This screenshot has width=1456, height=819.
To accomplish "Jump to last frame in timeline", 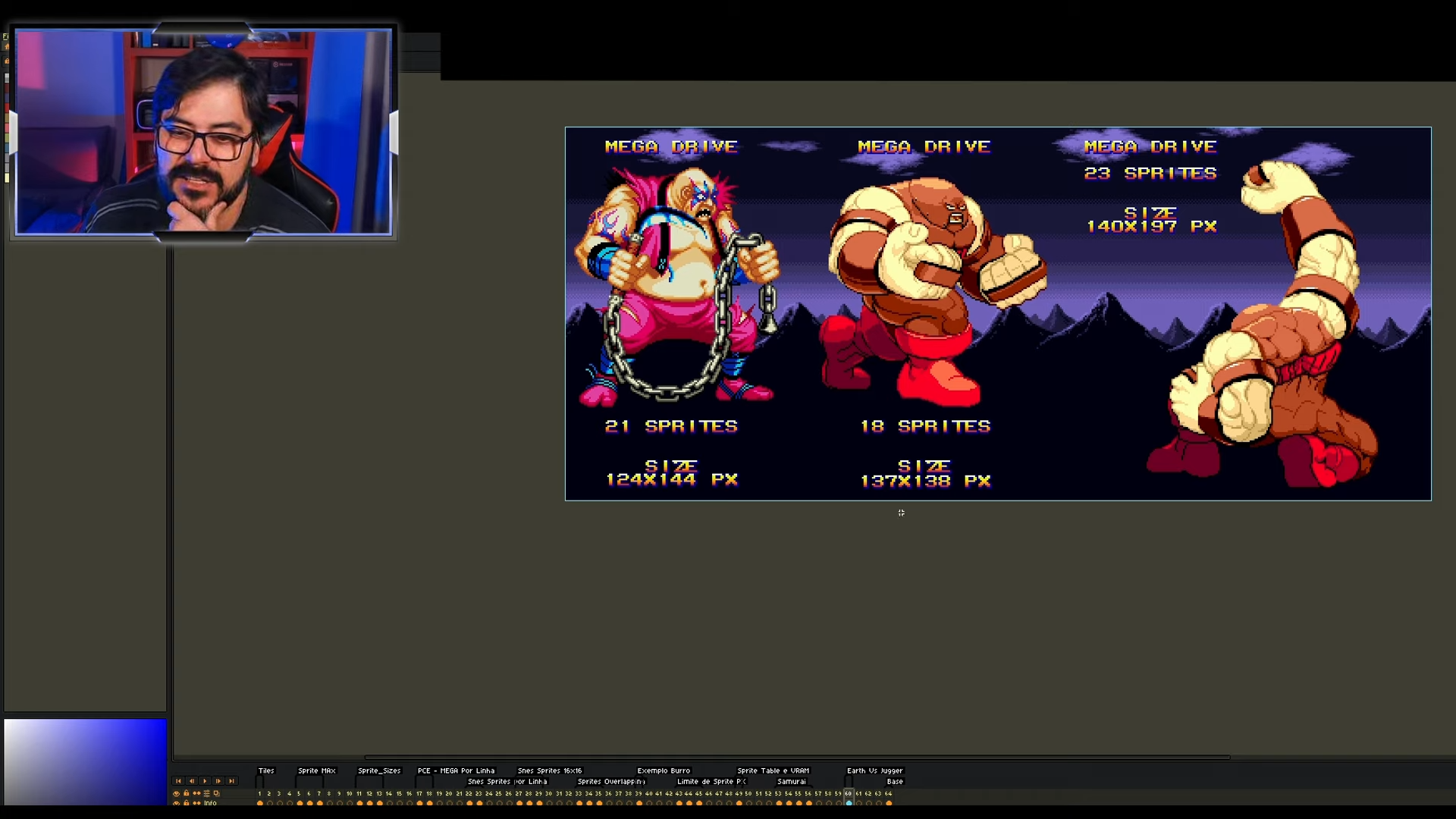I will pos(231,781).
